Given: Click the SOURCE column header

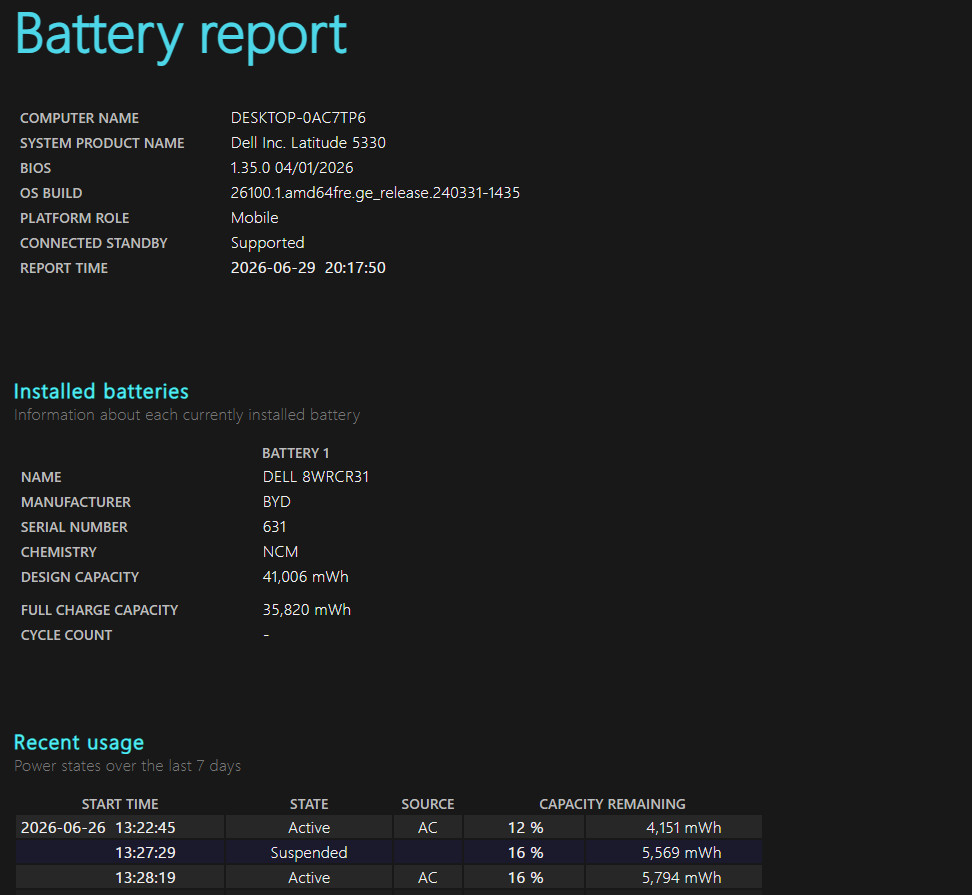Looking at the screenshot, I should pyautogui.click(x=428, y=804).
